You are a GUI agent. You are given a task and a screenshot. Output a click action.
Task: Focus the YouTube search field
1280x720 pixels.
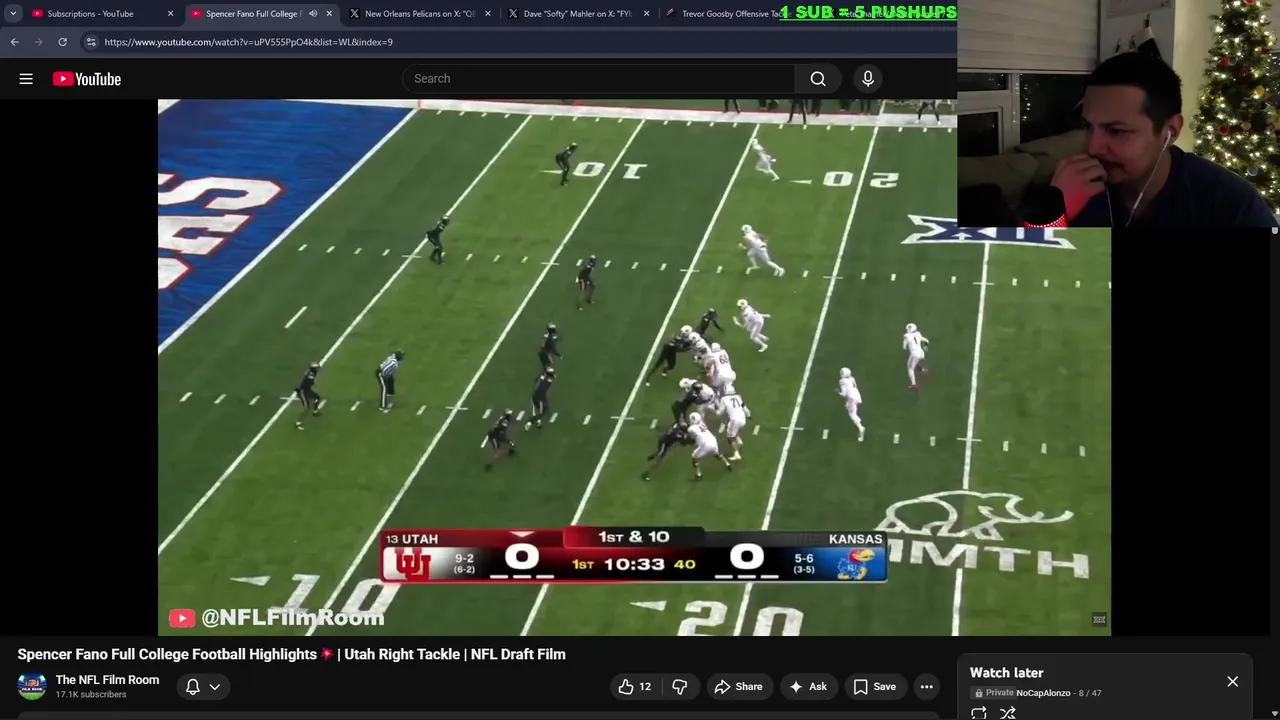tap(599, 79)
